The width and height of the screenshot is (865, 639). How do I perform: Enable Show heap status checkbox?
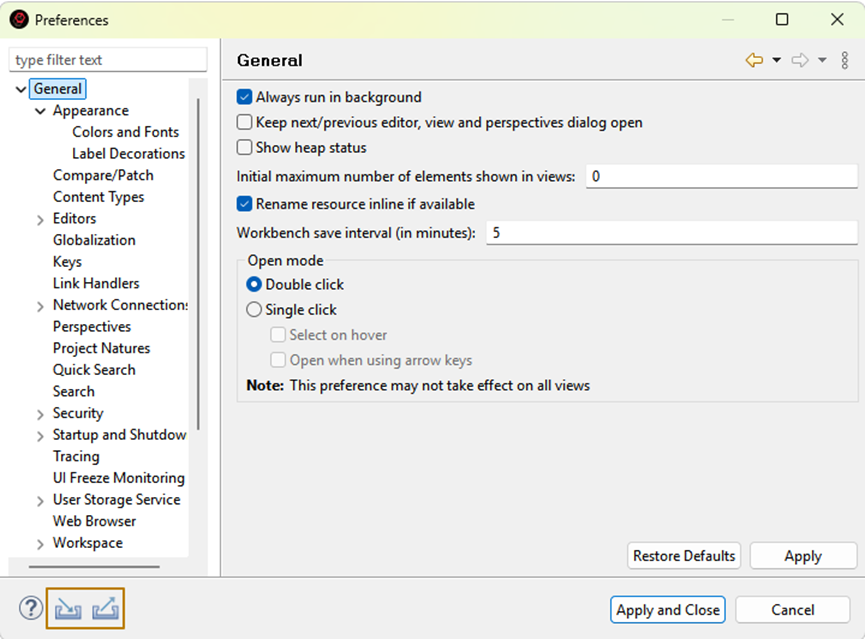tap(244, 148)
